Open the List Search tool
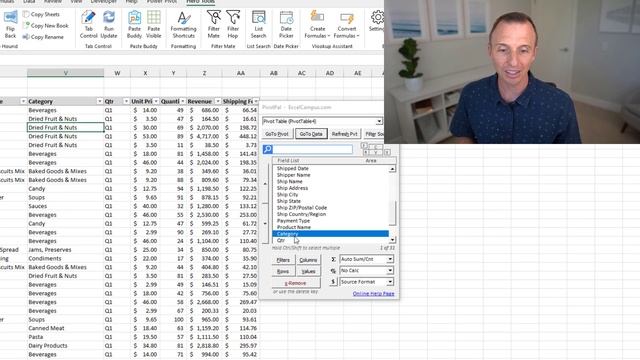This screenshot has height=360, width=640. point(258,24)
